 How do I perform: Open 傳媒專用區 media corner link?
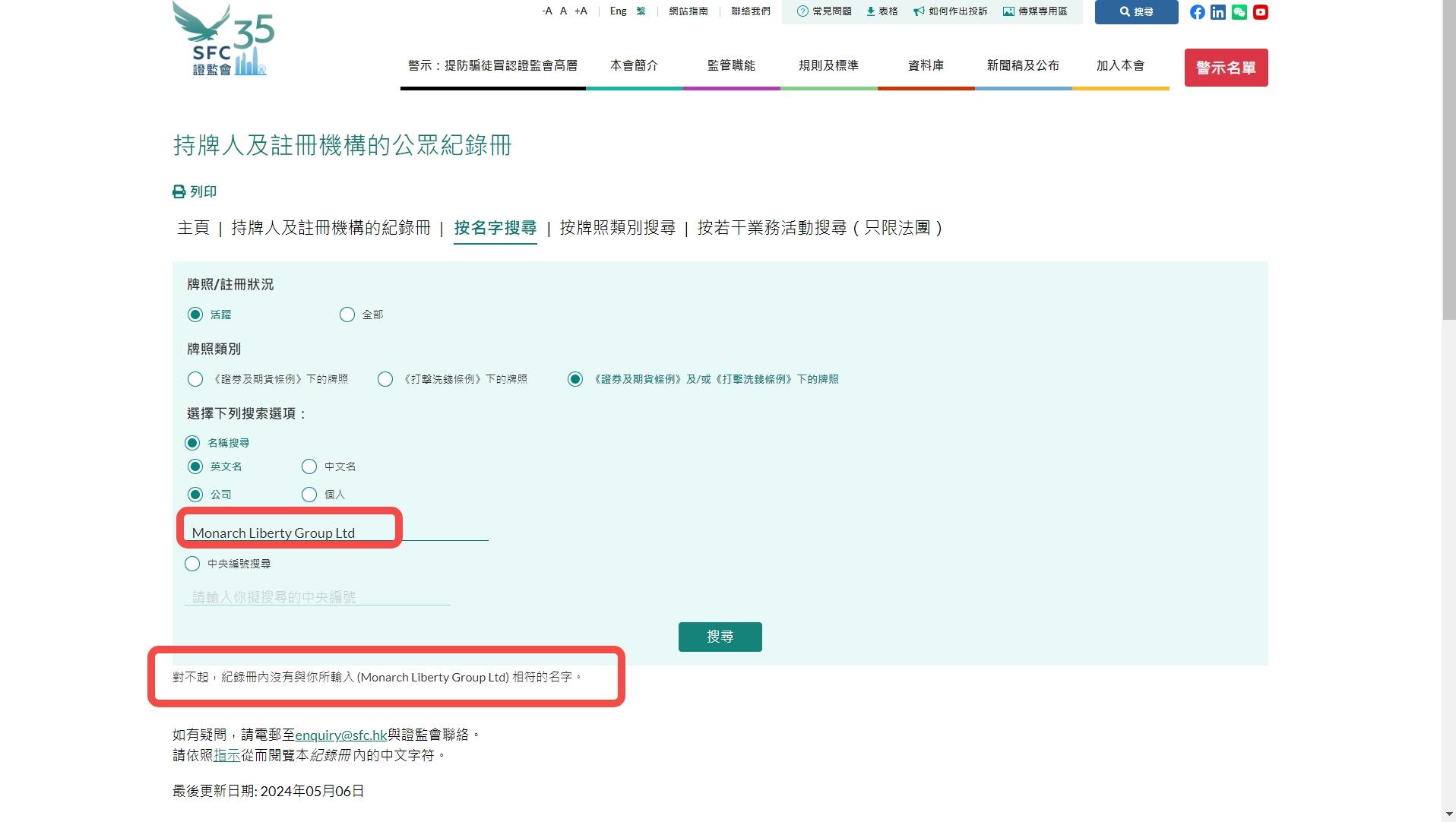pos(1035,11)
